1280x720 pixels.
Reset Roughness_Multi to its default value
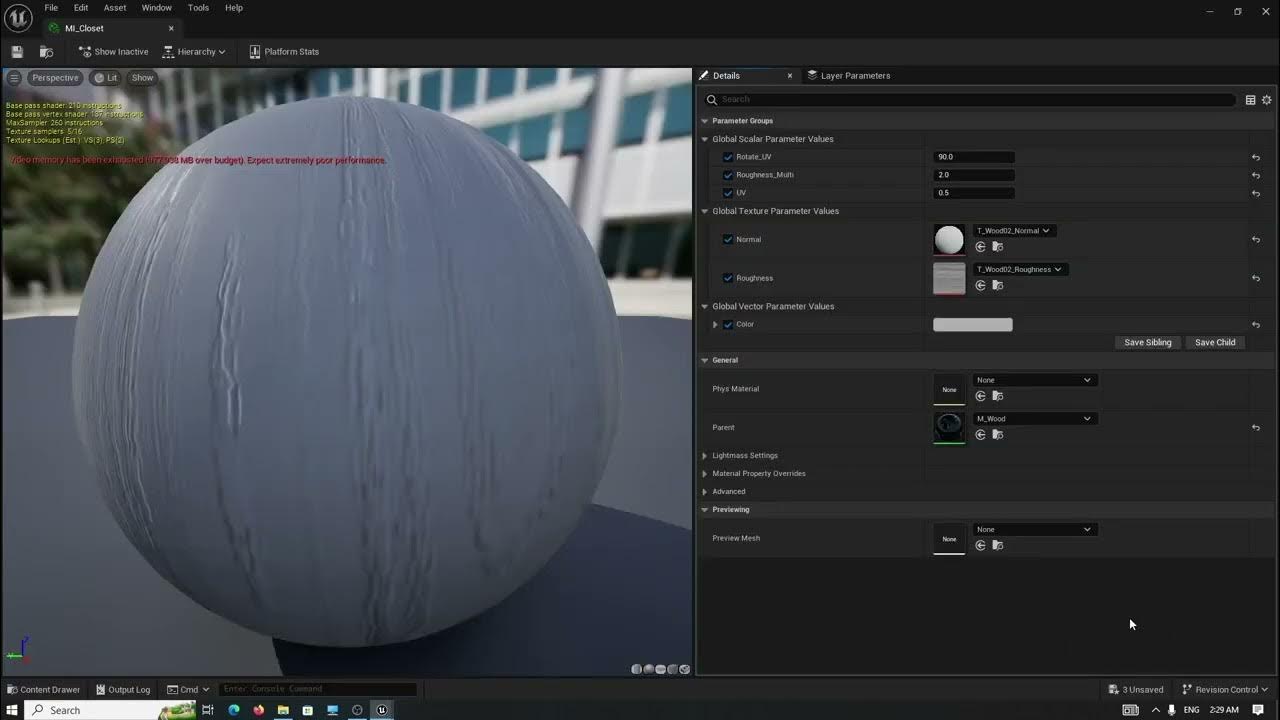pos(1255,175)
